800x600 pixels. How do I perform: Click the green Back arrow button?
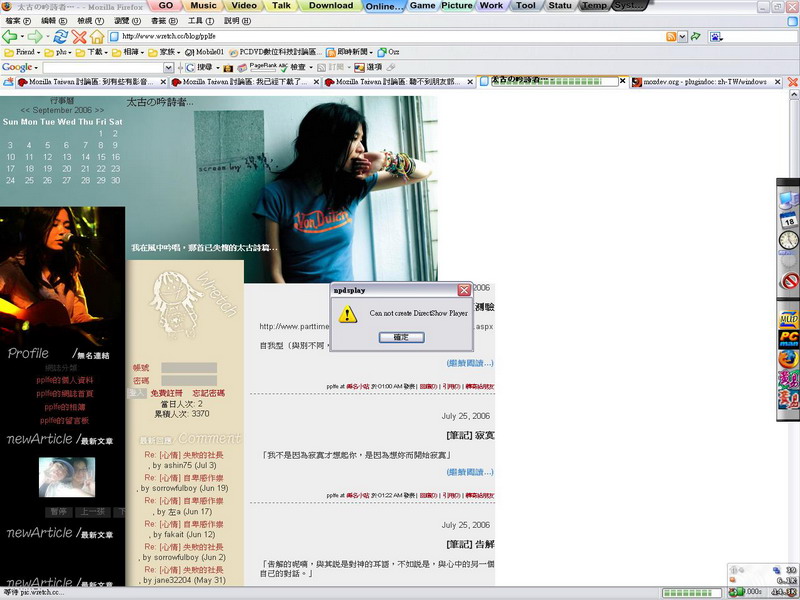click(10, 36)
